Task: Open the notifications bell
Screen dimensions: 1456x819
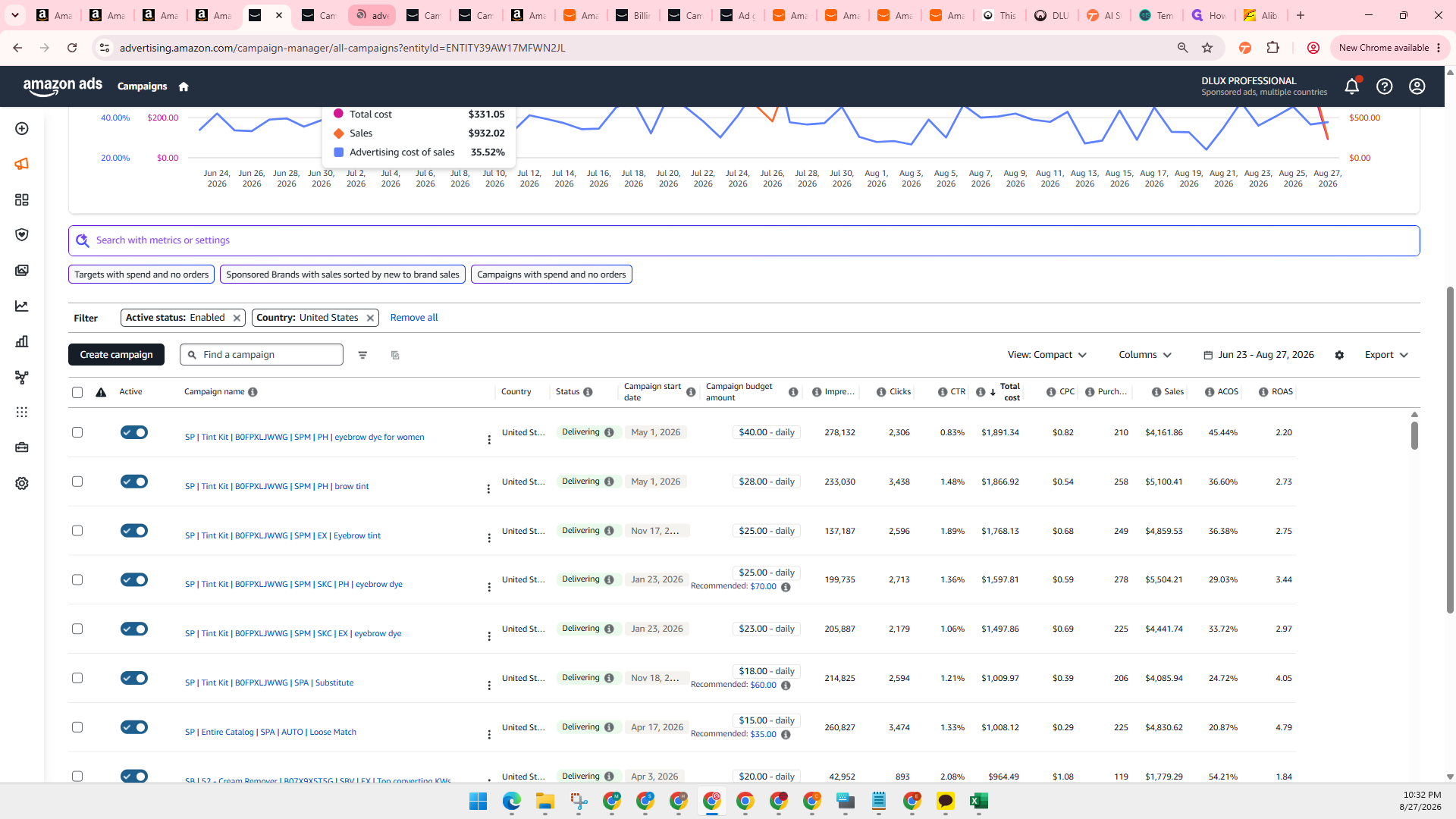Action: coord(1352,86)
